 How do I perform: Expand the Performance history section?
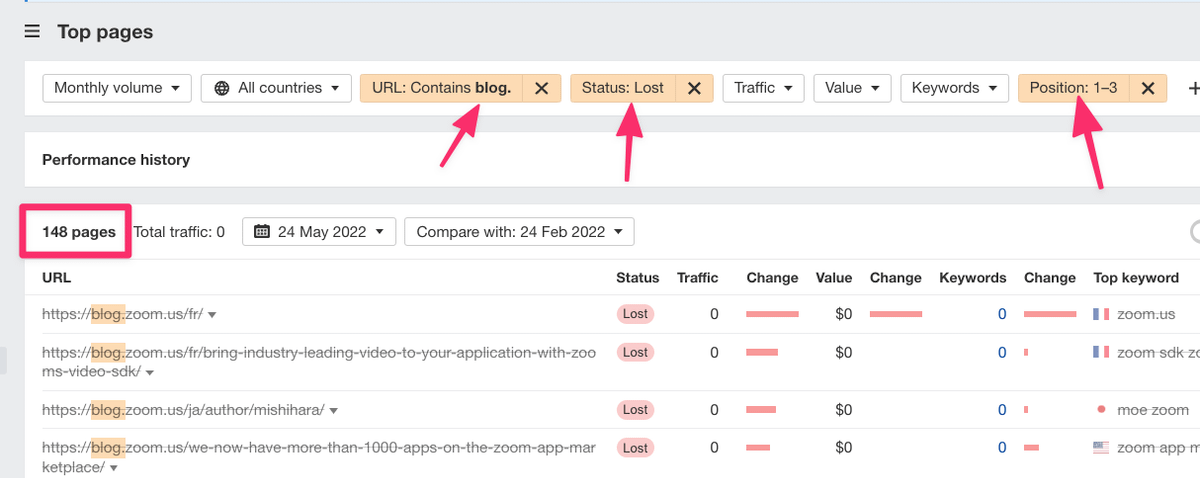coord(116,160)
